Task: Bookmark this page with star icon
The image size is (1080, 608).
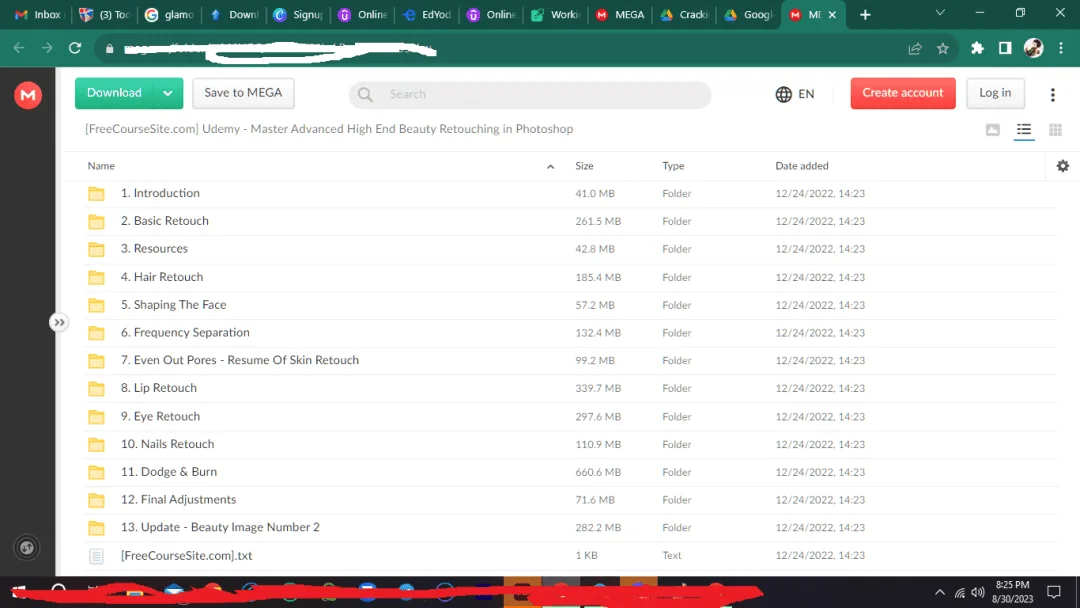Action: tap(942, 48)
